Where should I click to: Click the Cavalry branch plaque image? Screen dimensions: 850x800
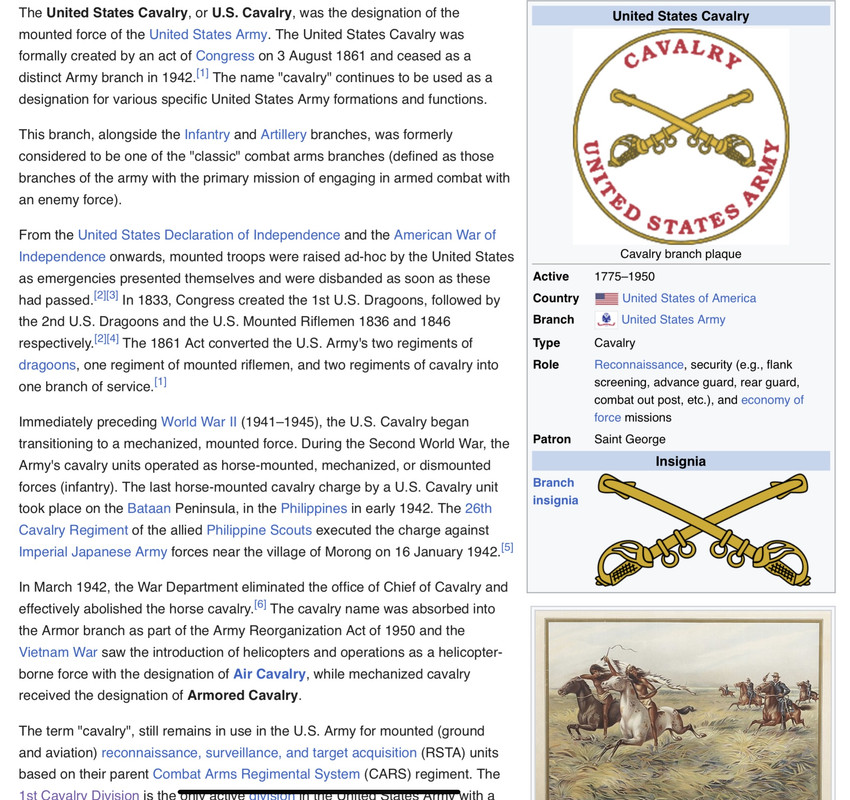point(681,136)
